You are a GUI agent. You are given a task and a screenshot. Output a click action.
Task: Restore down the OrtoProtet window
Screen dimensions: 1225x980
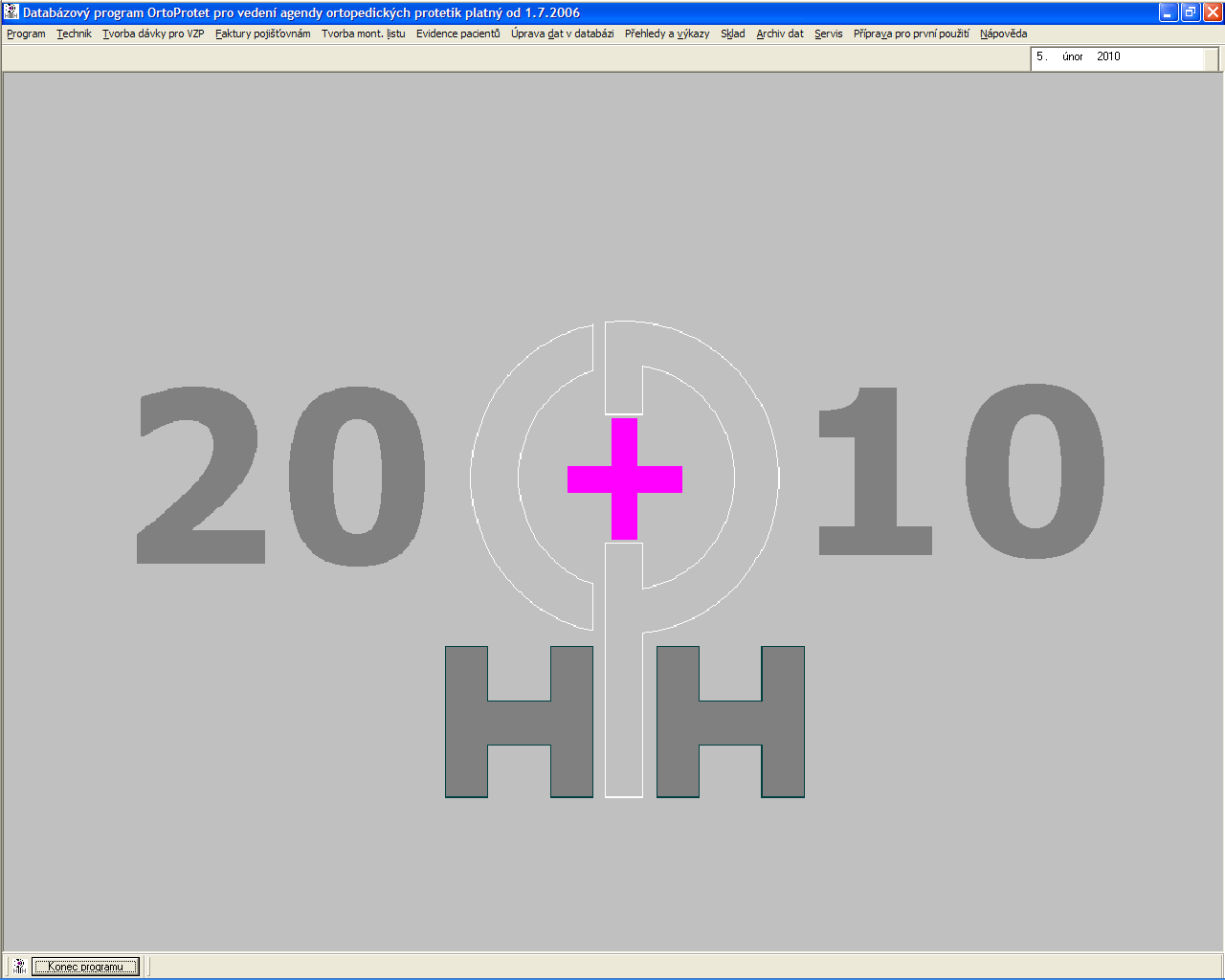click(1191, 12)
